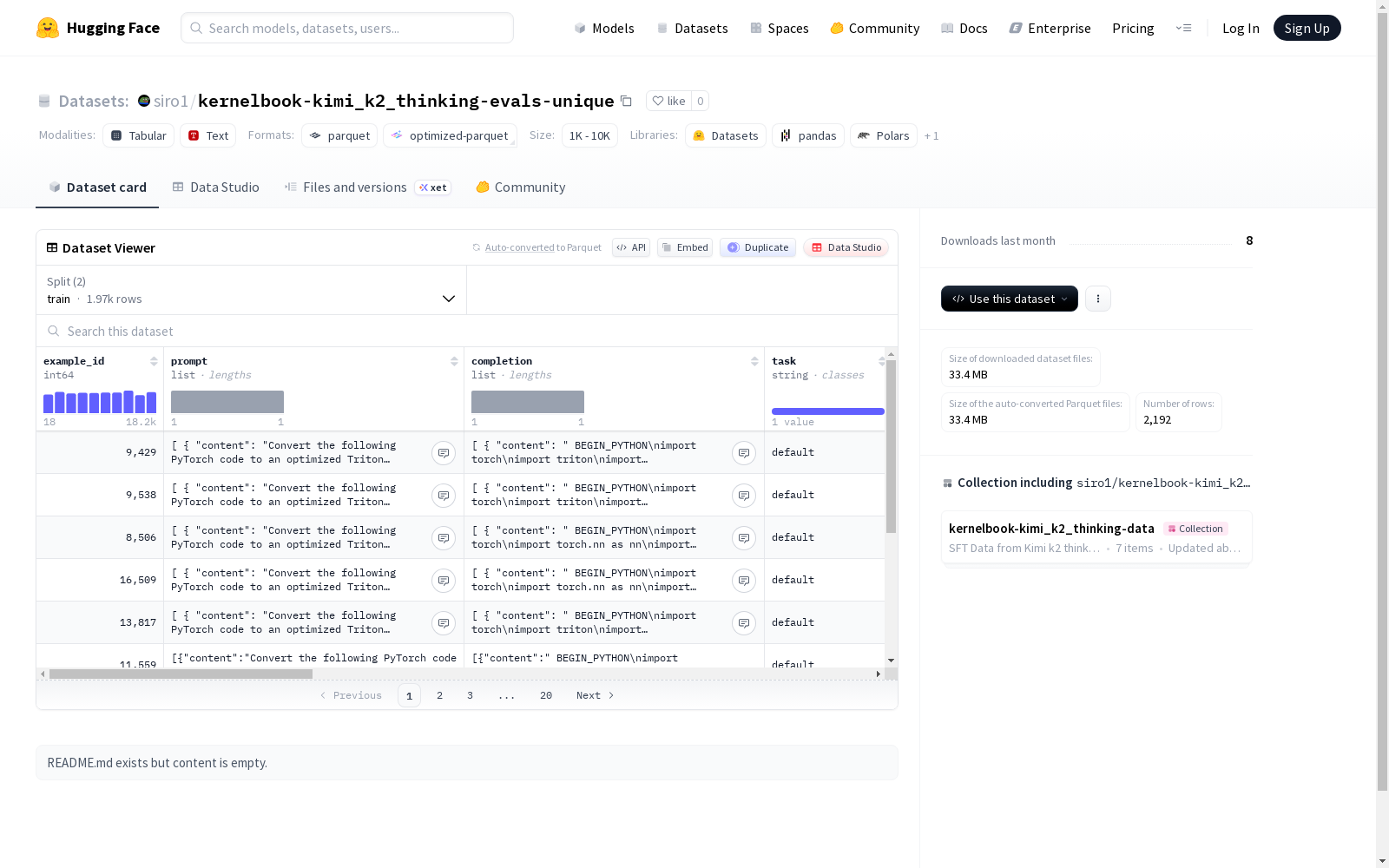
Task: Open Enterprise in the navigation
Action: pyautogui.click(x=1050, y=28)
